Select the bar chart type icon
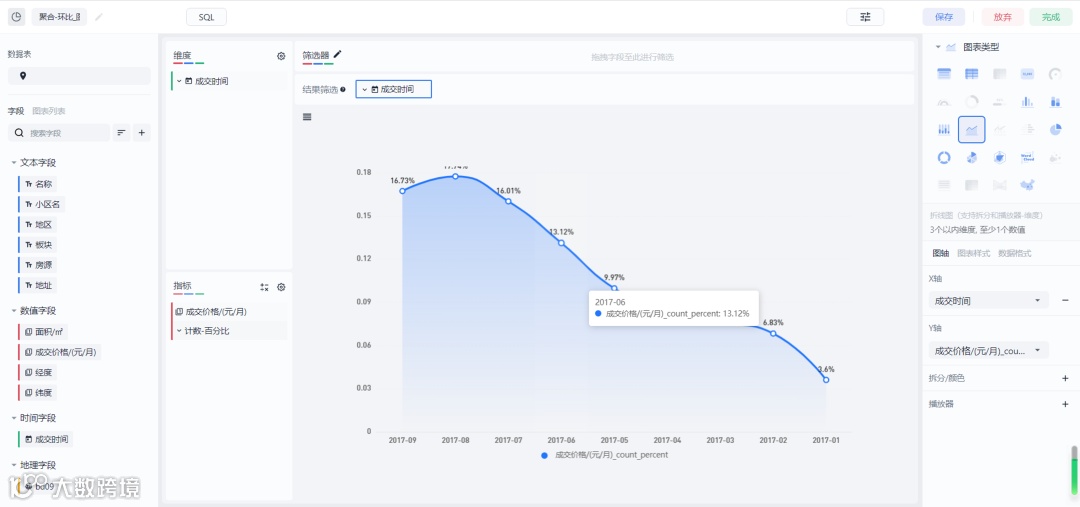Image resolution: width=1080 pixels, height=507 pixels. [x=1027, y=101]
